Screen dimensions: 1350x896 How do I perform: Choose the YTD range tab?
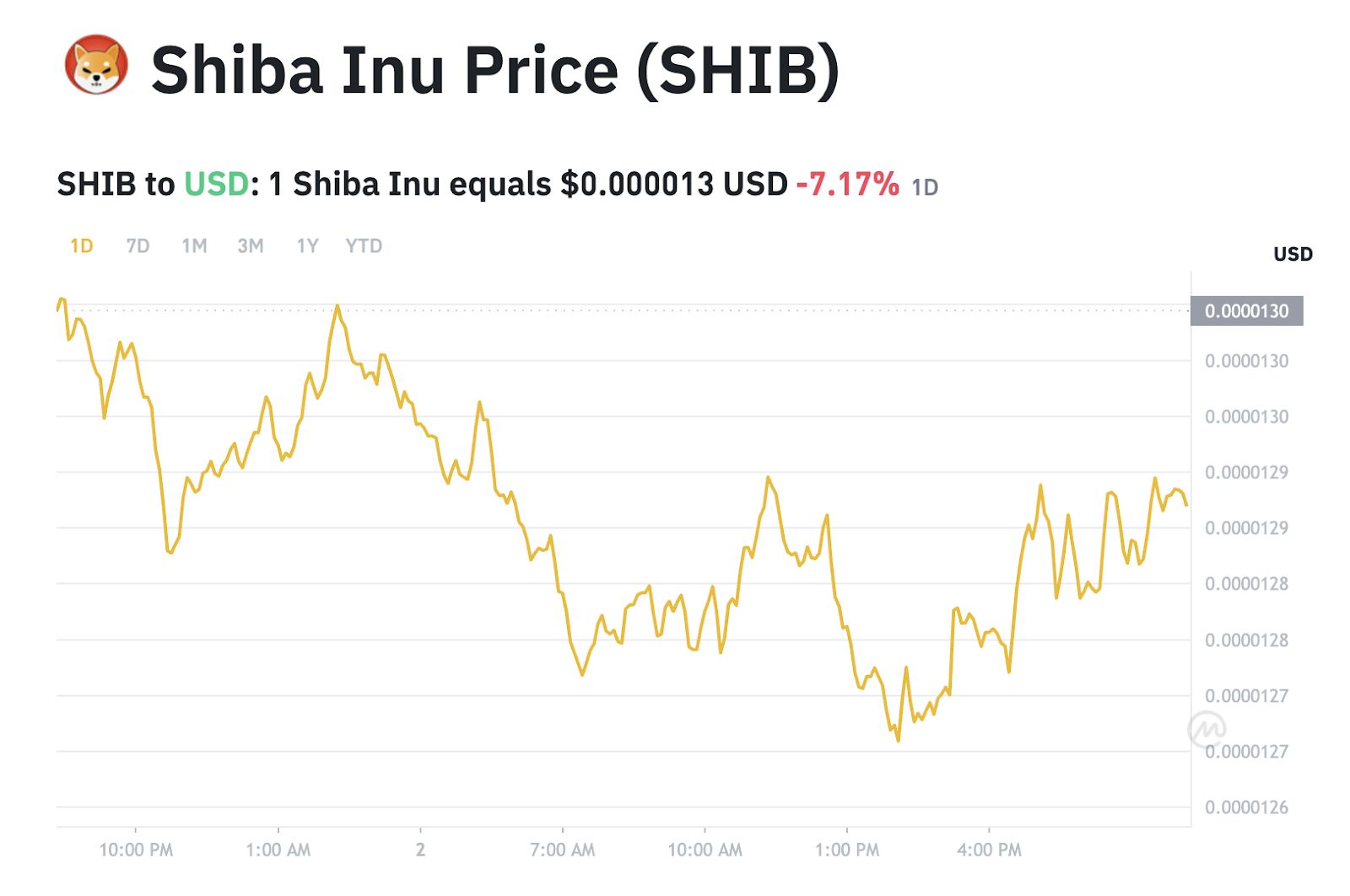(364, 246)
